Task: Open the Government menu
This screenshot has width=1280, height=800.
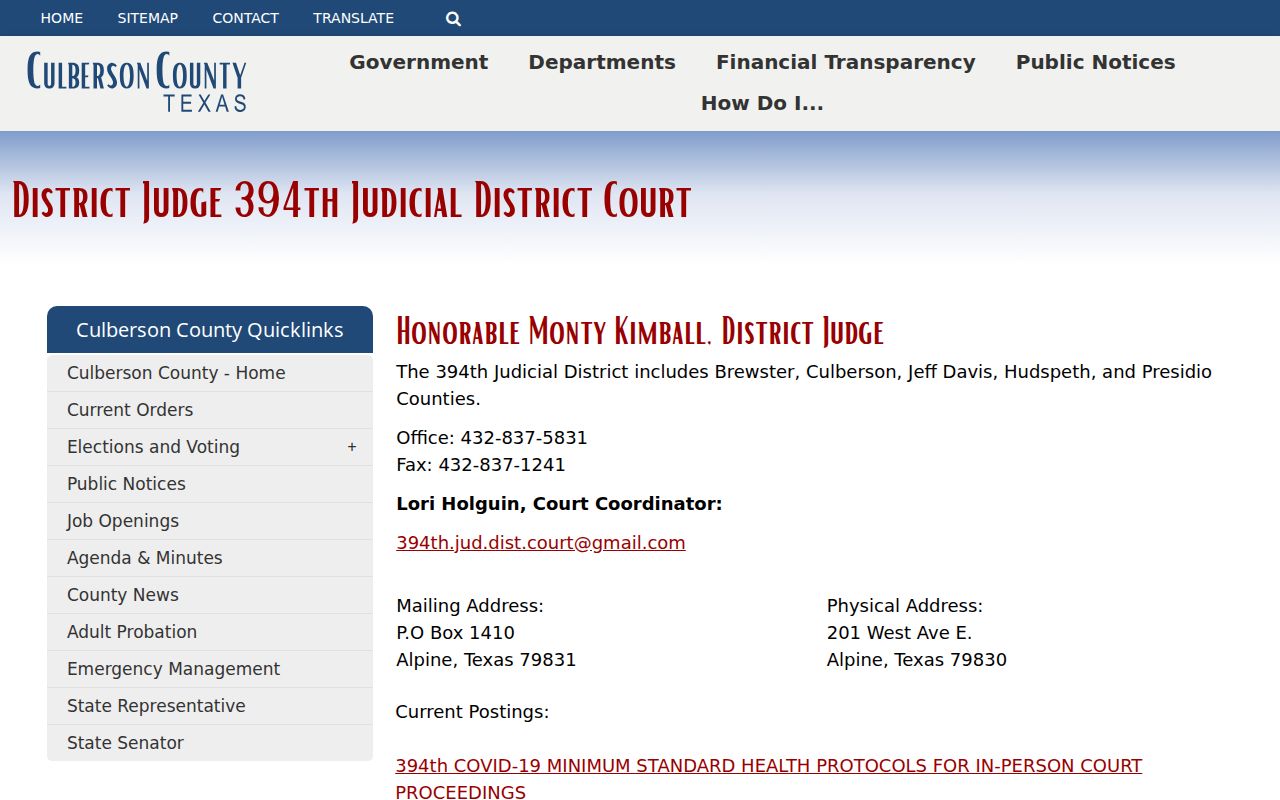Action: [419, 62]
